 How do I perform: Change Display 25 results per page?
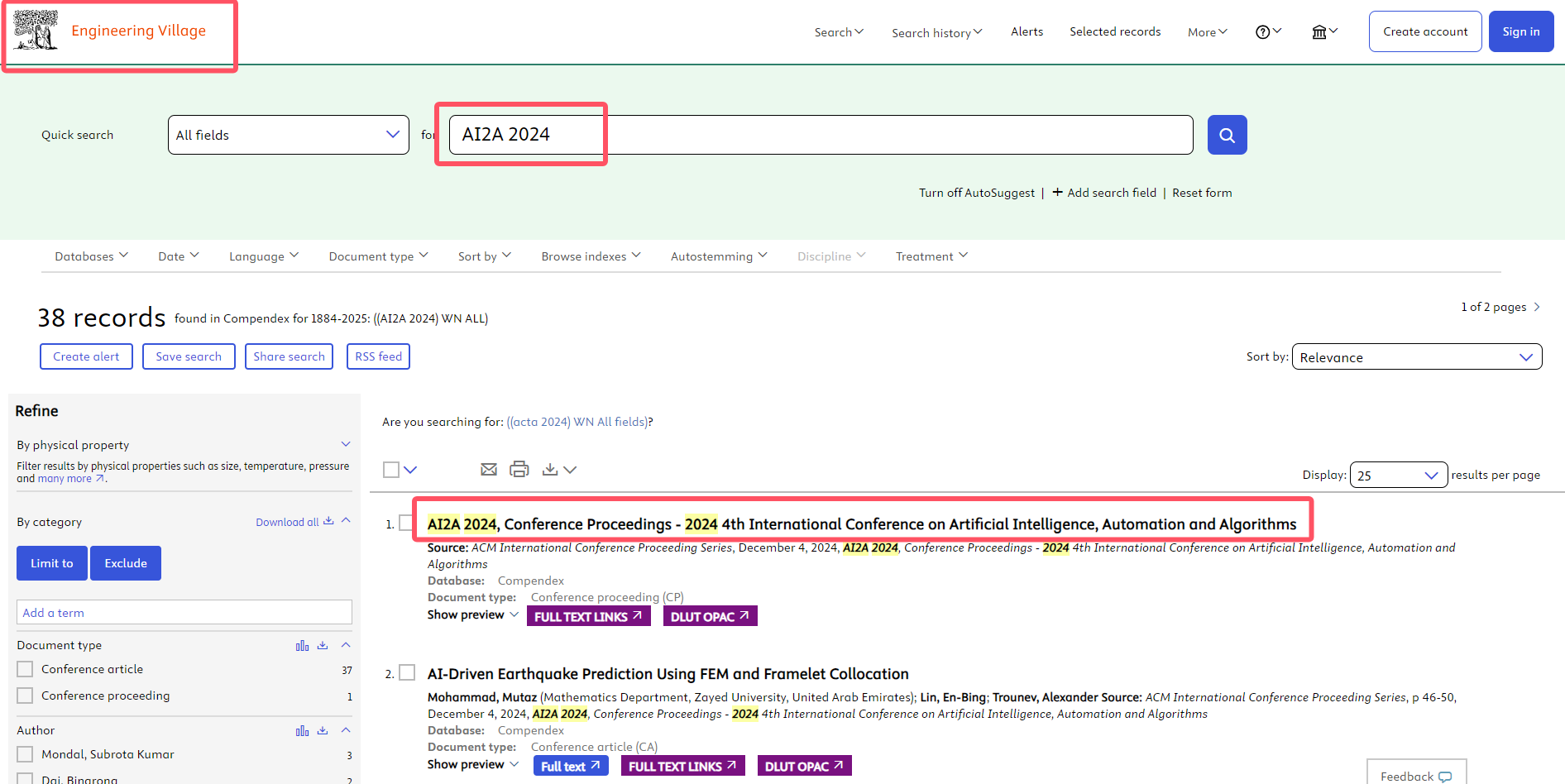pyautogui.click(x=1398, y=475)
